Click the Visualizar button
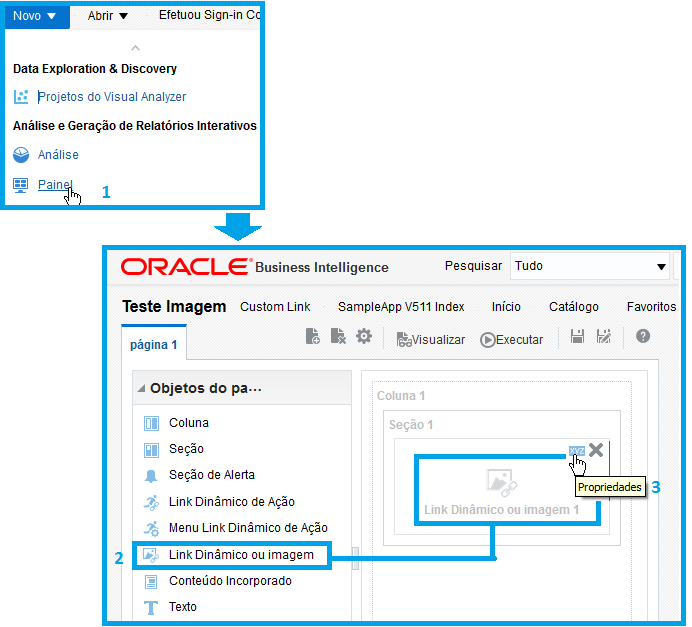The height and width of the screenshot is (627, 692). pos(431,340)
